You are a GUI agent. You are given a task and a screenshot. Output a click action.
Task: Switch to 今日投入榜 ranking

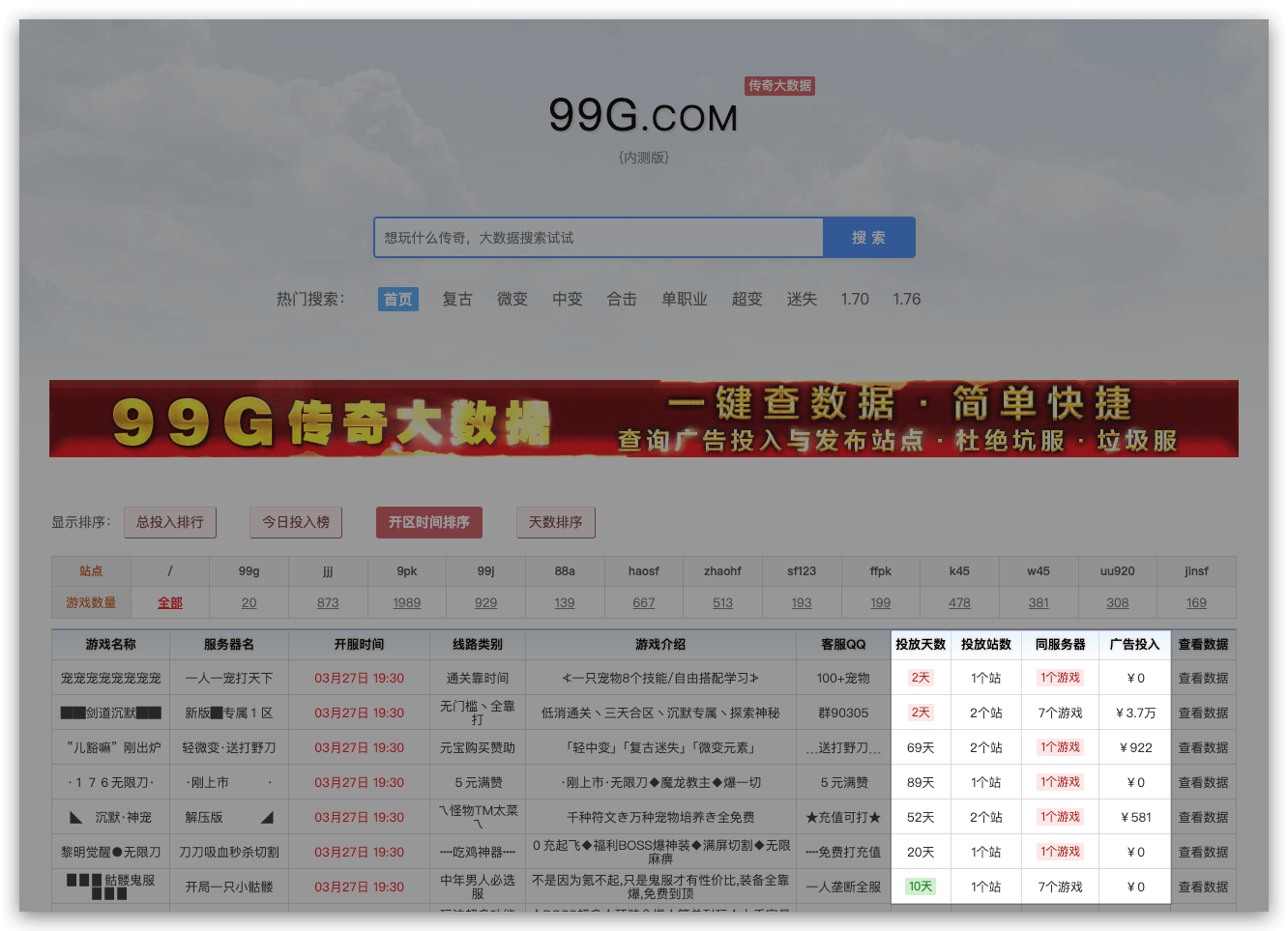coord(296,522)
